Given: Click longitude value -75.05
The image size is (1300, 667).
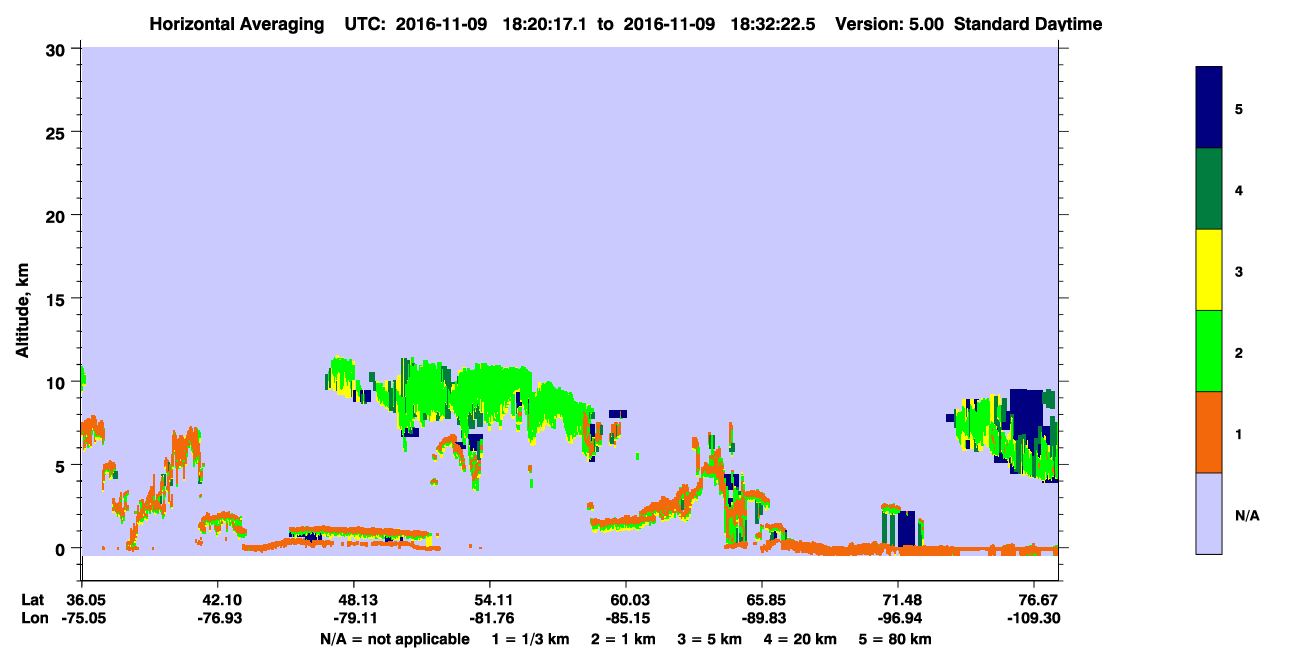Looking at the screenshot, I should 85,618.
